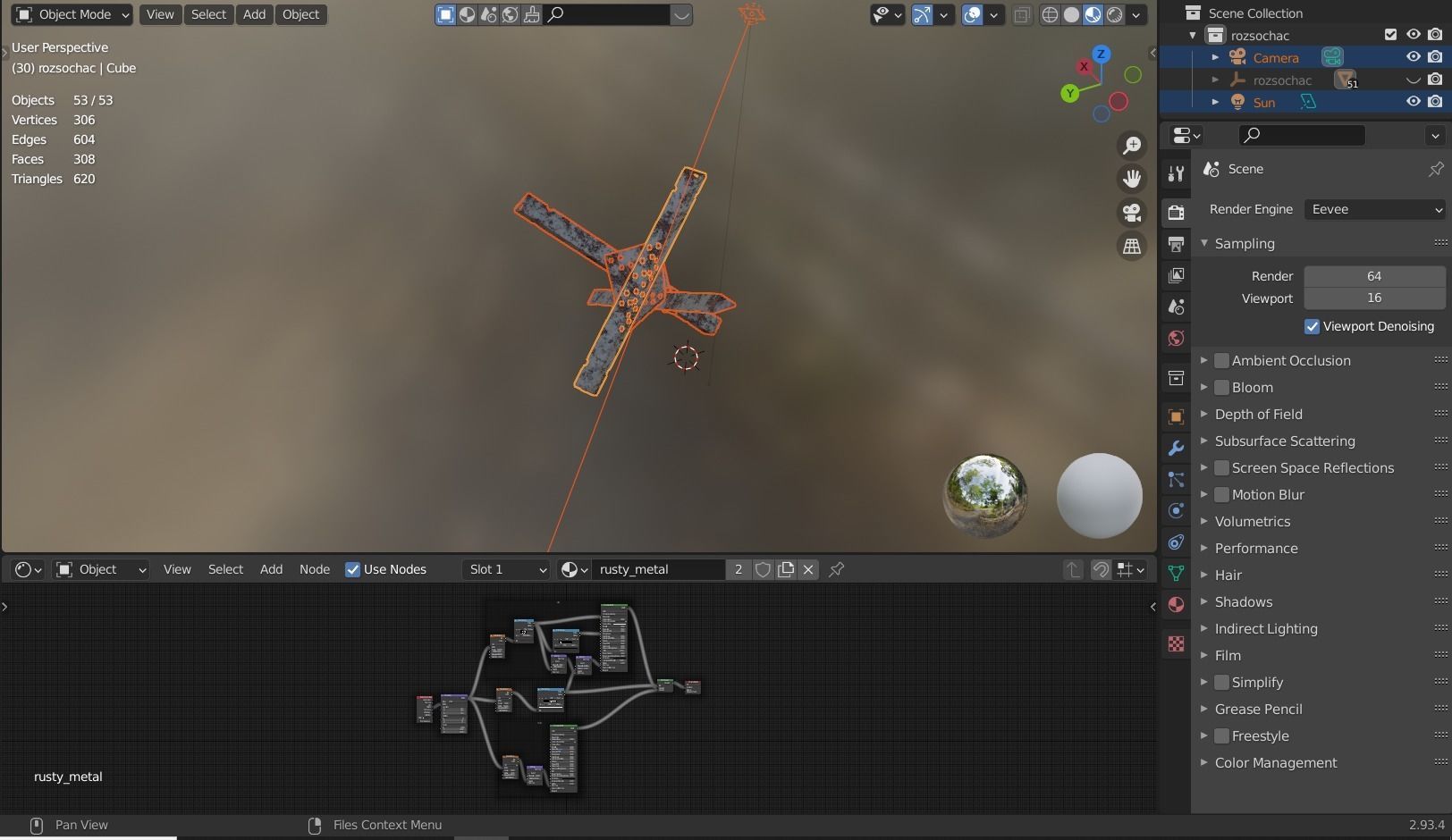Open node editor Add menu
This screenshot has width=1452, height=840.
271,569
